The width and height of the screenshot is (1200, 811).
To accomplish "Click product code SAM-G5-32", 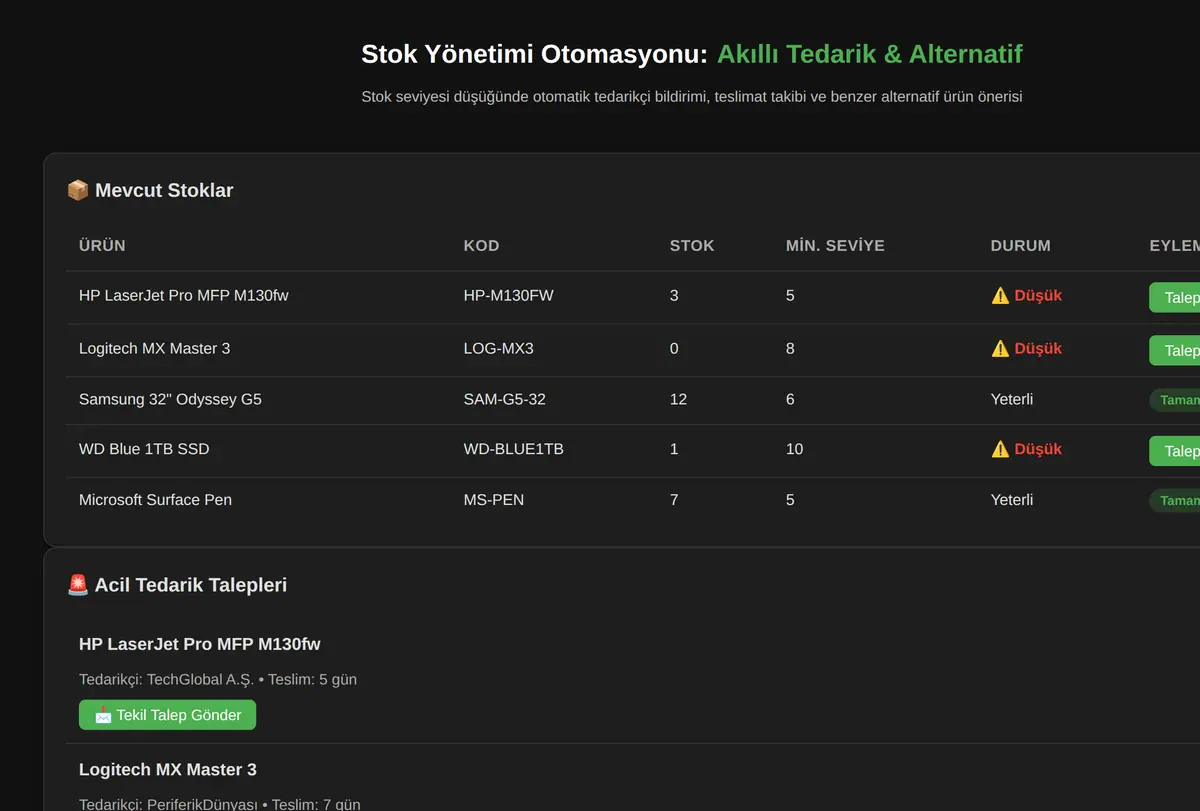I will (x=505, y=400).
